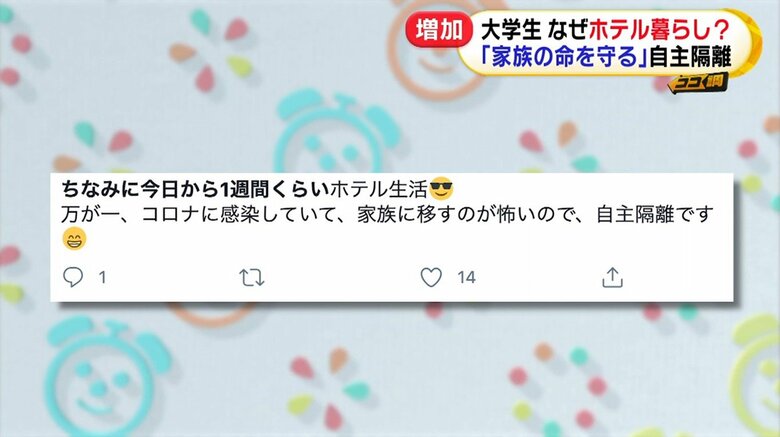Select bold text ちなみに今日から1週間くらい
This screenshot has width=780, height=437.
pyautogui.click(x=195, y=189)
